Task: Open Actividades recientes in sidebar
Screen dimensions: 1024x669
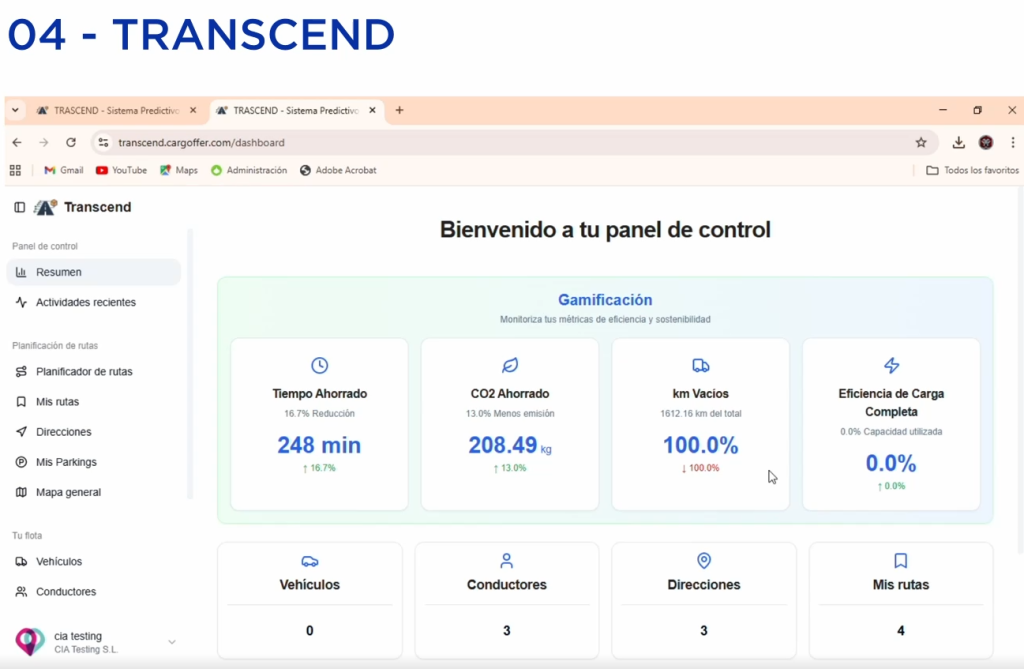Action: (x=85, y=302)
